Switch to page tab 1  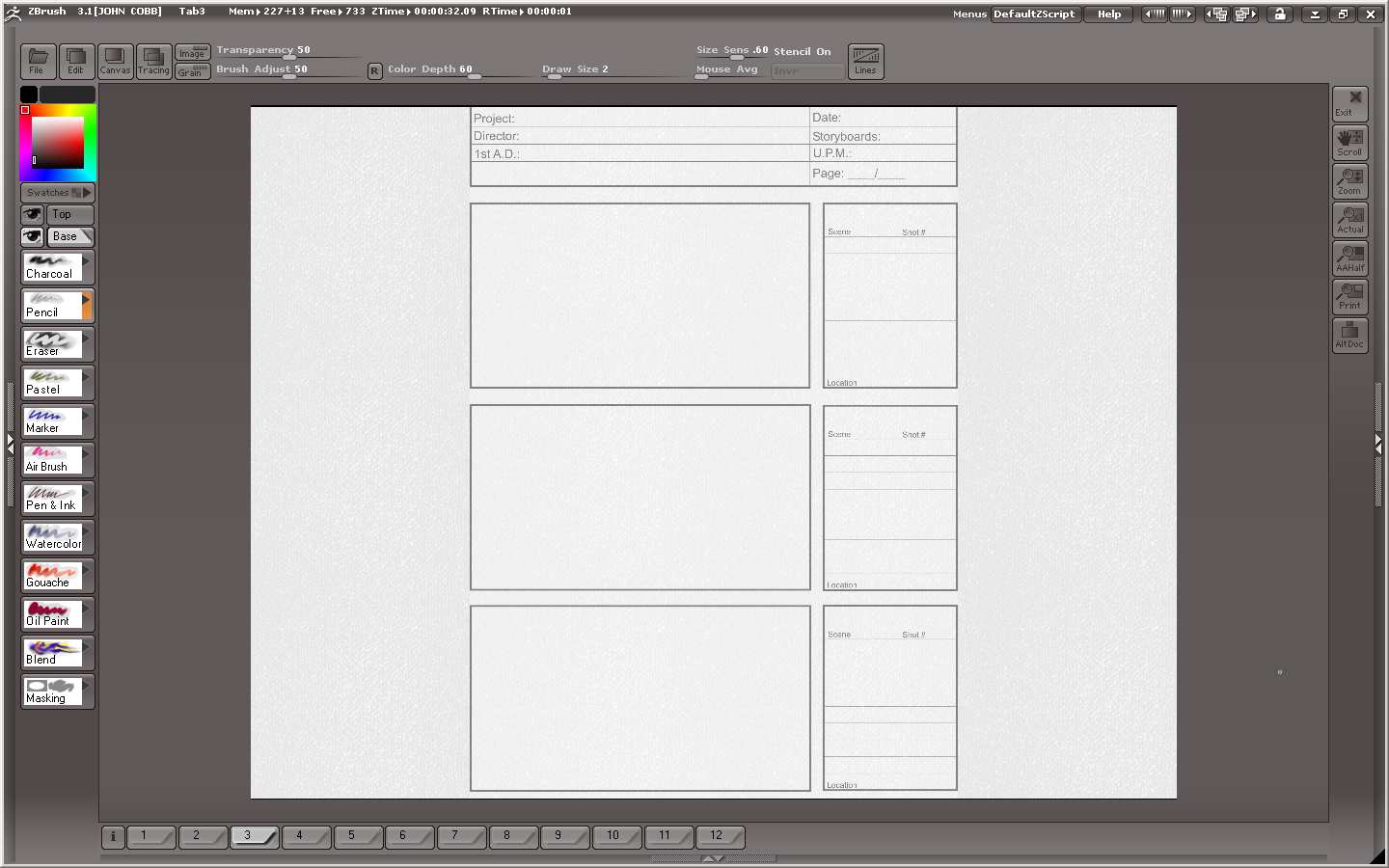[x=150, y=836]
